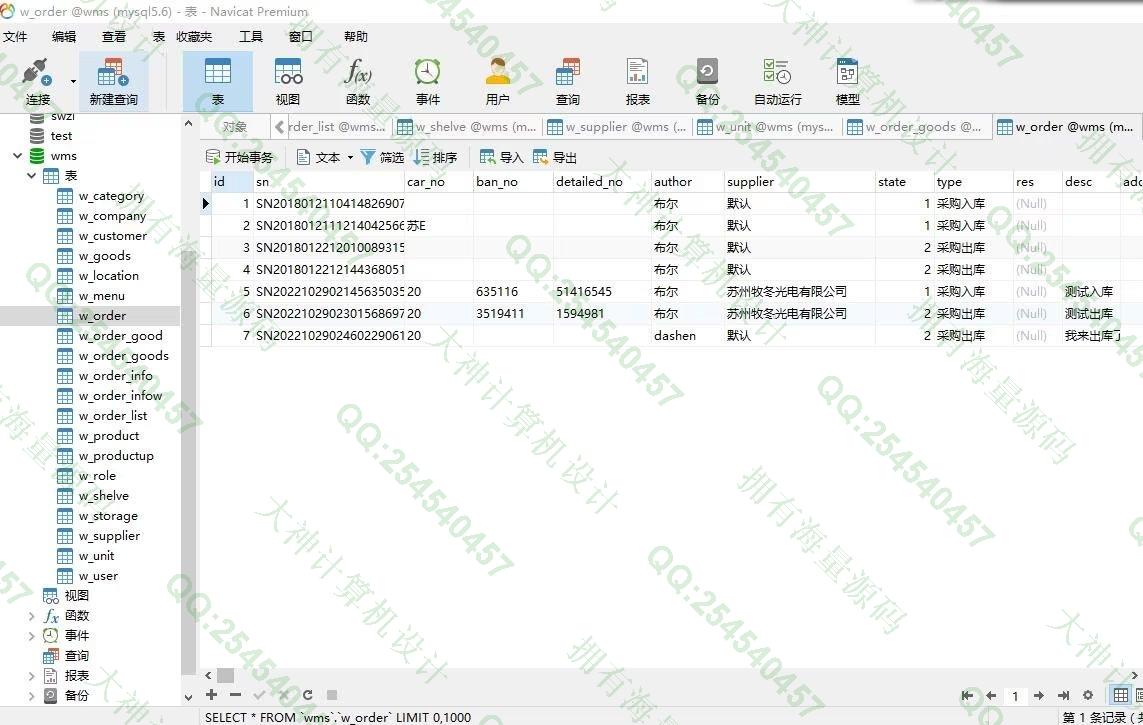This screenshot has height=725, width=1143.
Task: Switch to the w_supplier @wms tab
Action: pyautogui.click(x=617, y=127)
